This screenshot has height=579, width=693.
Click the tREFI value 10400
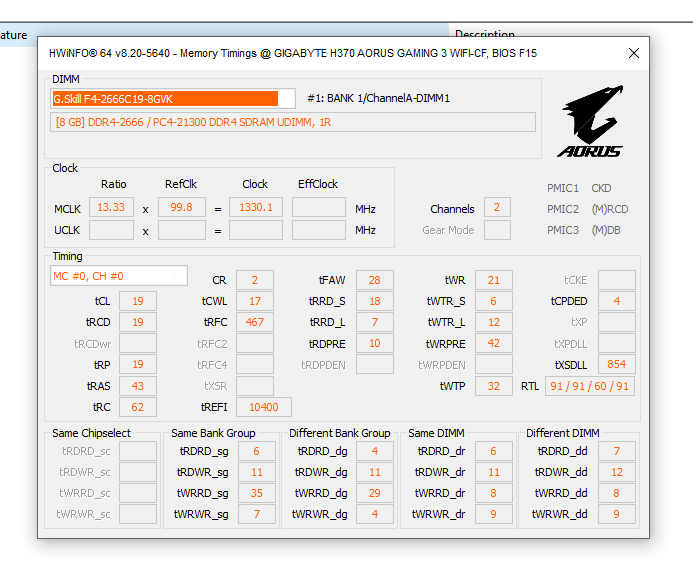[x=264, y=407]
